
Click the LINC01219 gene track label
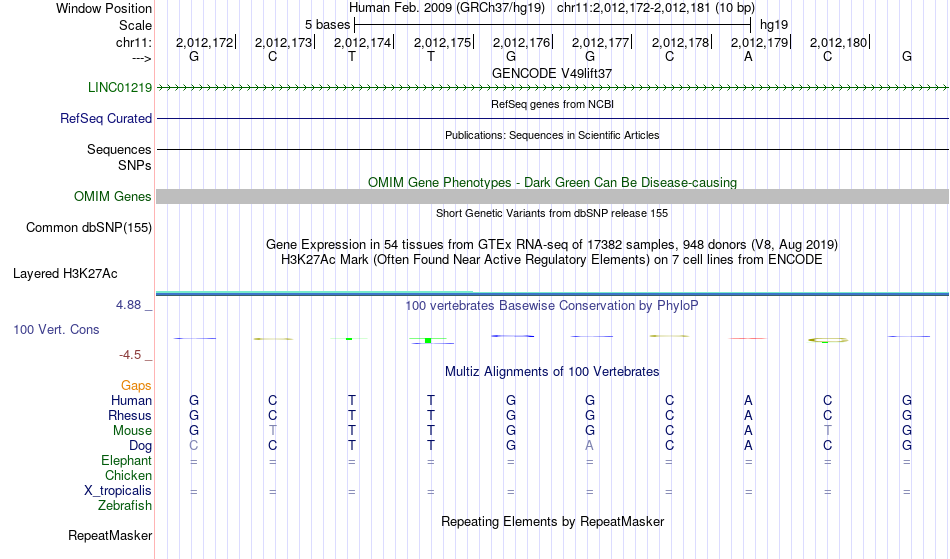[x=119, y=87]
